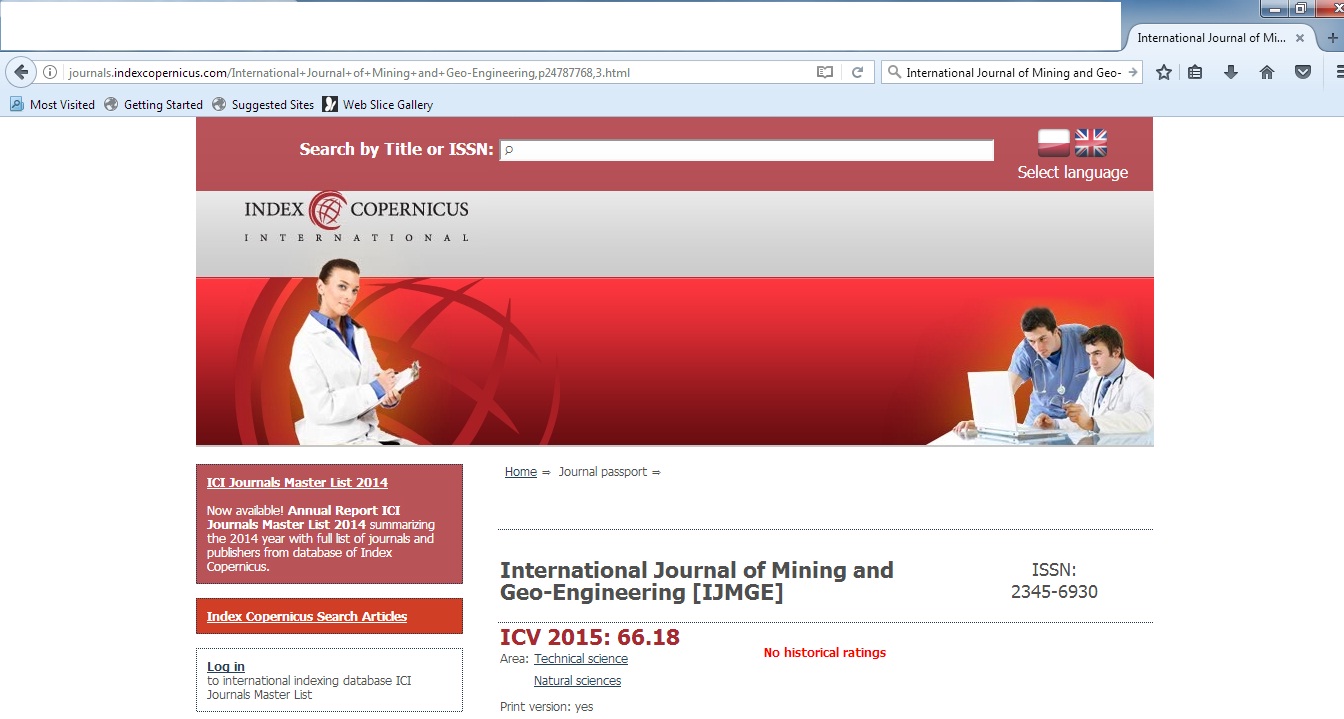Select the UK flag for English
Viewport: 1344px width, 719px height.
click(1091, 143)
